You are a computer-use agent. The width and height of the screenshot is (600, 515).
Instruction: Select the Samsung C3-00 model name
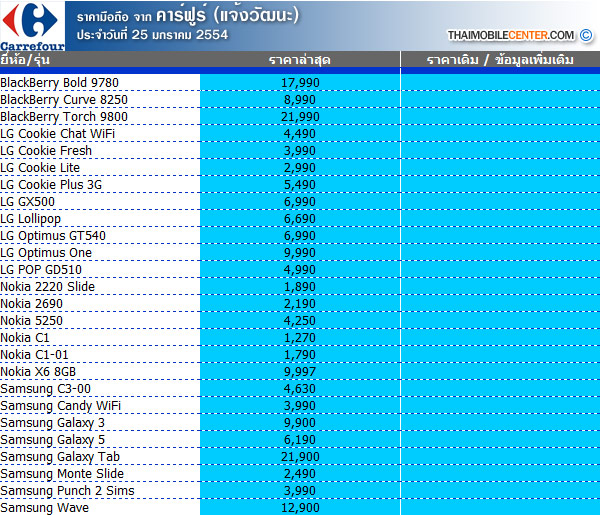coord(46,389)
